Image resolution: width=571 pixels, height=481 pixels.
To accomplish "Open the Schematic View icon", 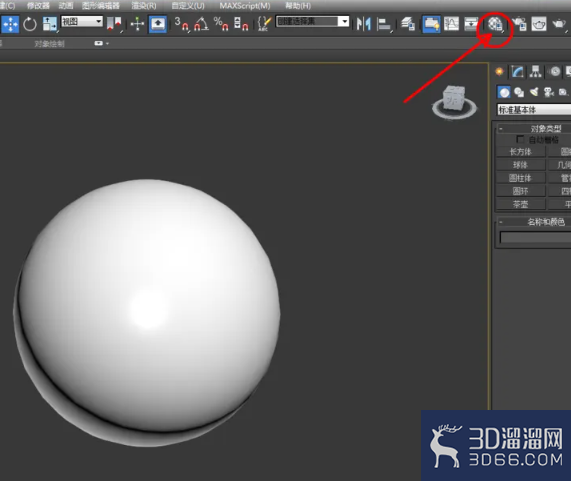I will 471,24.
